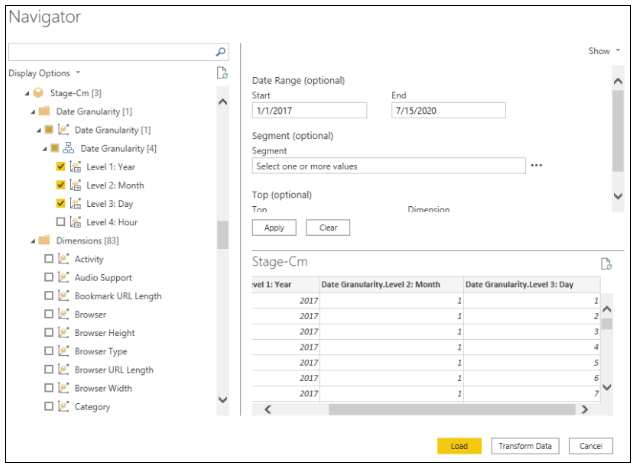Screen dimensions: 635x469
Task: Click the Browser dimension icon
Action: pos(63,314)
